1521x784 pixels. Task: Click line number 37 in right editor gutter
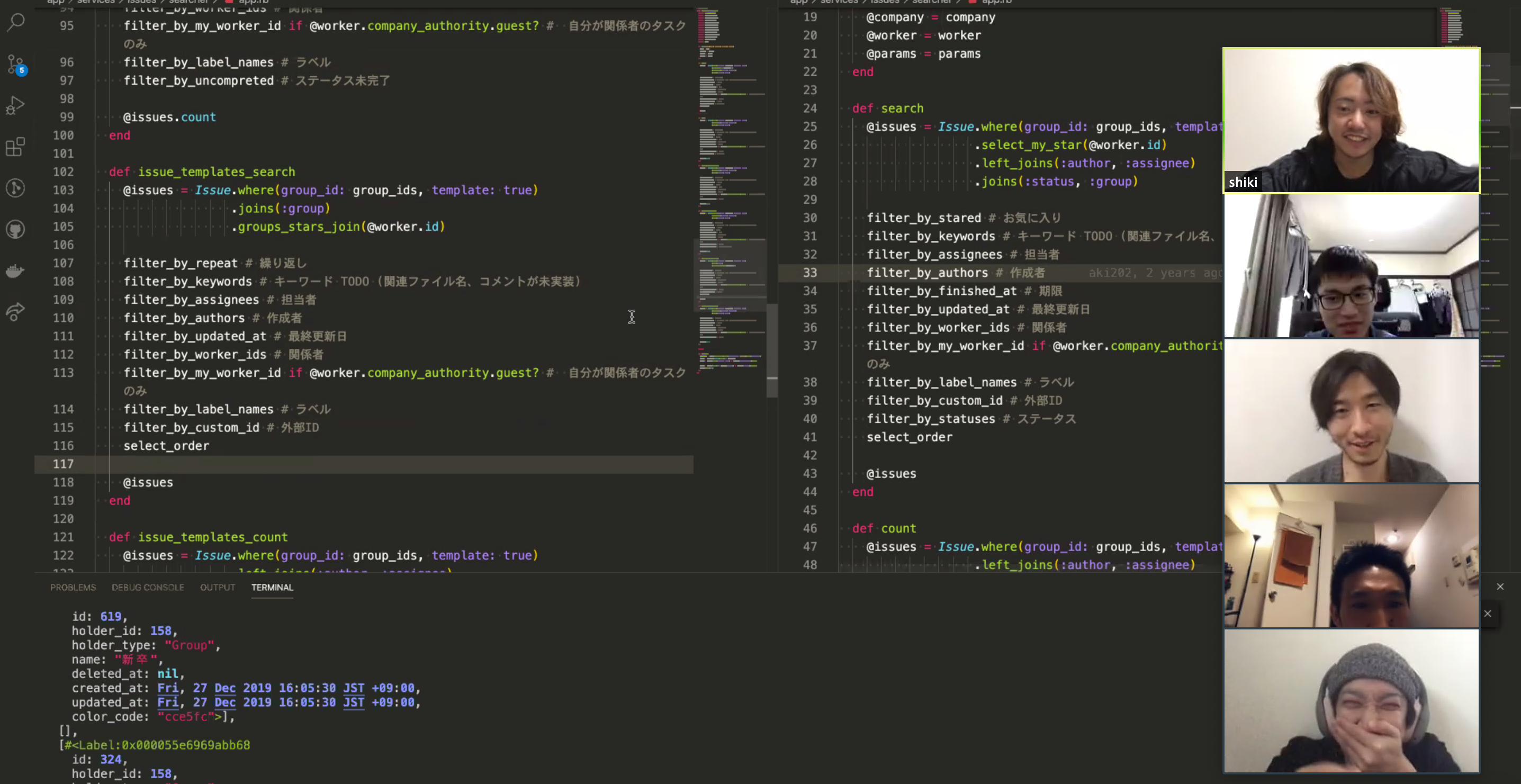(809, 345)
